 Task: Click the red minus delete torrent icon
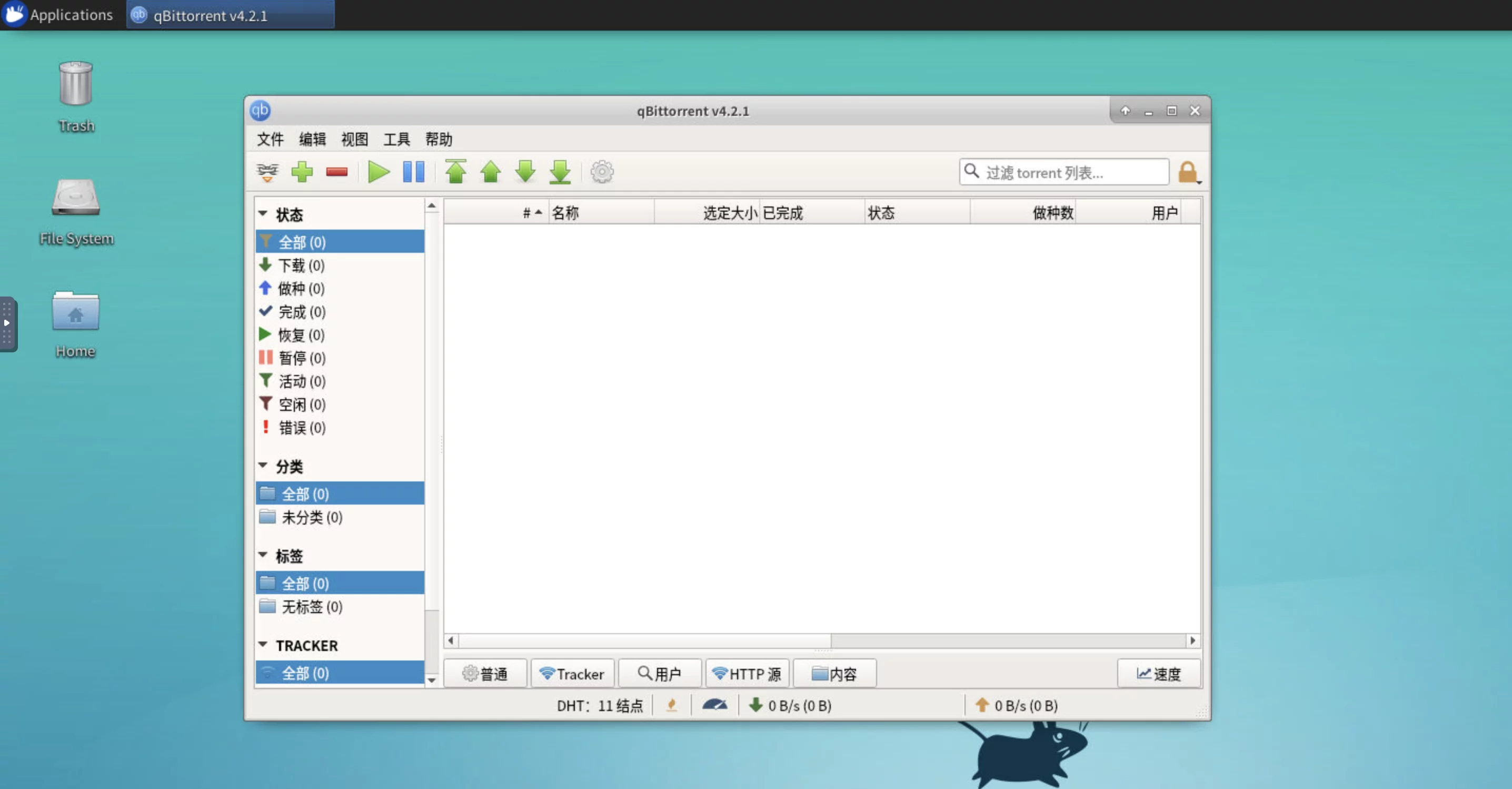tap(337, 172)
